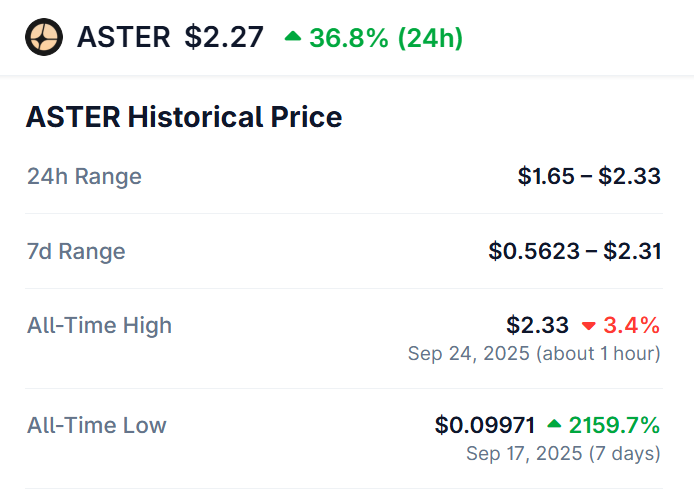Click the green up arrow beside 2159.7%
This screenshot has width=694, height=491.
pos(553,426)
